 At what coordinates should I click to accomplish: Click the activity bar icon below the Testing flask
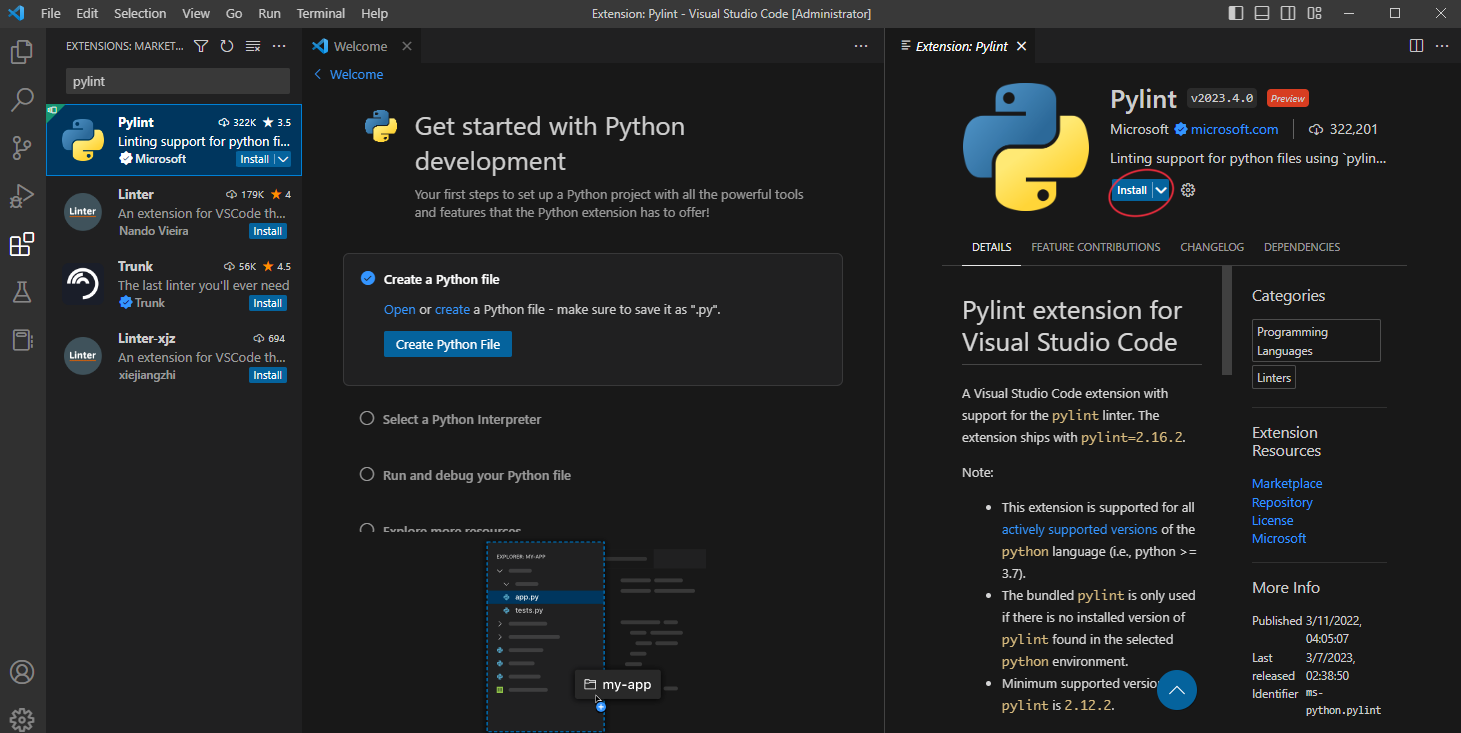(x=22, y=340)
